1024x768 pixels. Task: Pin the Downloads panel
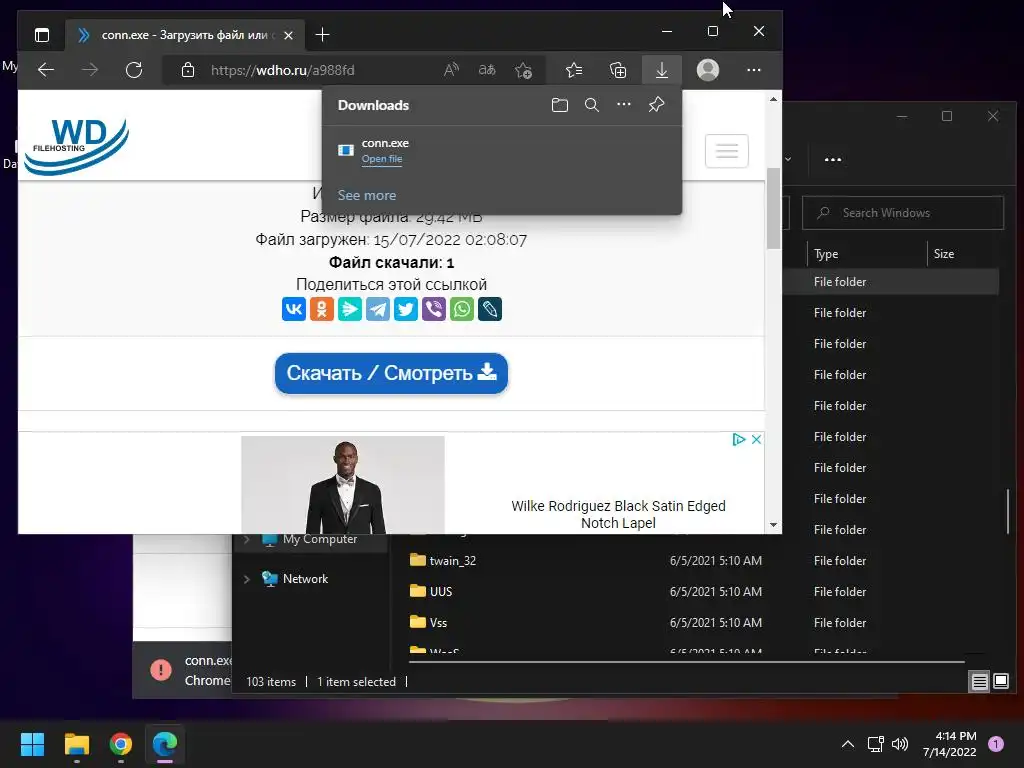(x=656, y=104)
